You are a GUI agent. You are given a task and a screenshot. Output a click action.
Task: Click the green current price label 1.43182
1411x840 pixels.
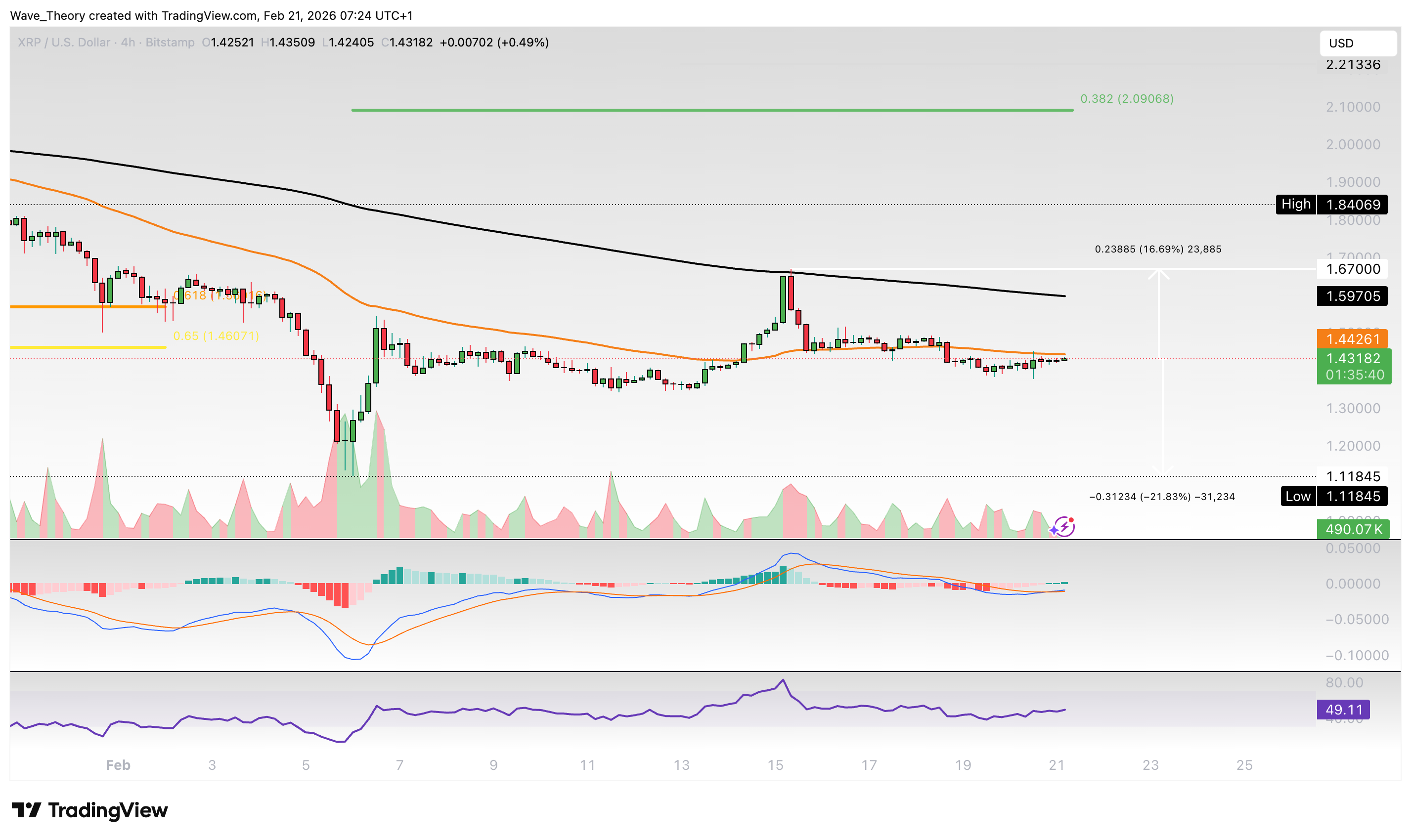1354,358
